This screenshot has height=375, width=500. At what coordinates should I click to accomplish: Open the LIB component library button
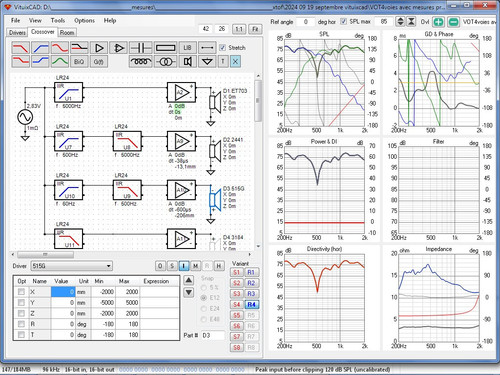coord(187,48)
